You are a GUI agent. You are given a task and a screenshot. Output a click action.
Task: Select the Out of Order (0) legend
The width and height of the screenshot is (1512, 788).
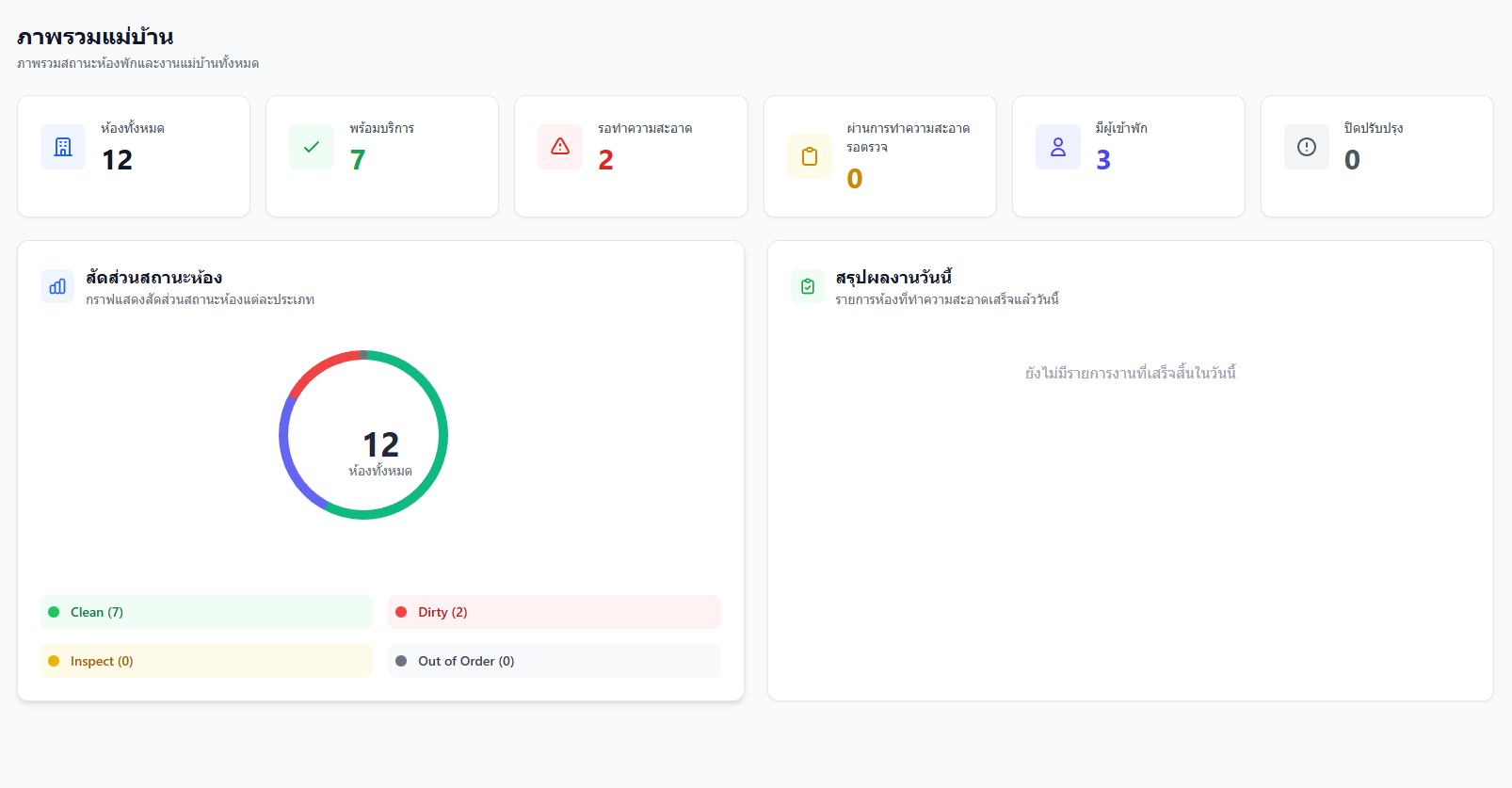click(554, 661)
